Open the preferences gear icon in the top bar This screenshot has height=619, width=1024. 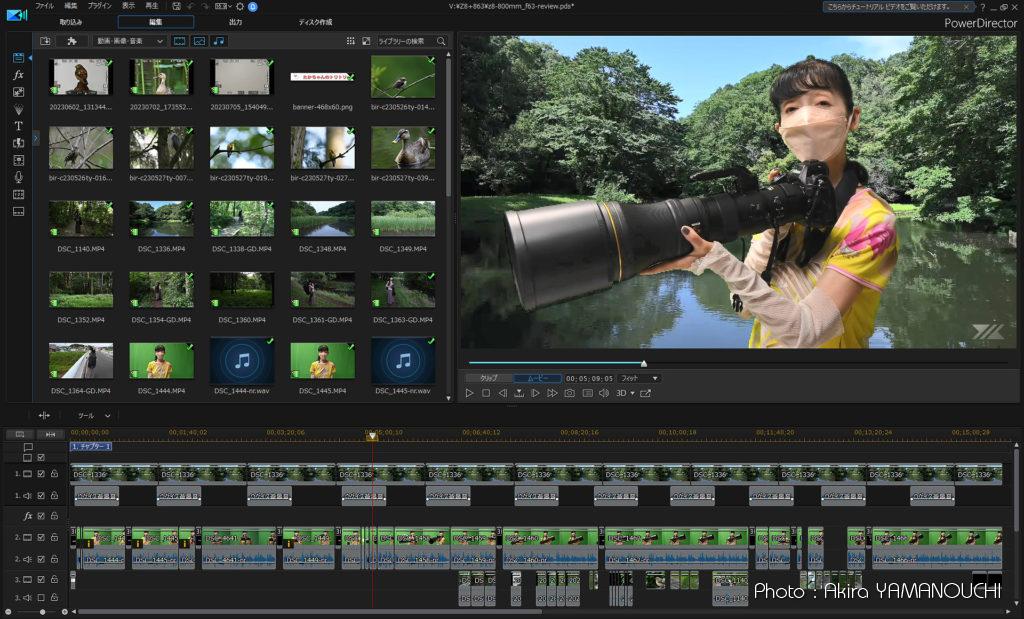pos(240,6)
